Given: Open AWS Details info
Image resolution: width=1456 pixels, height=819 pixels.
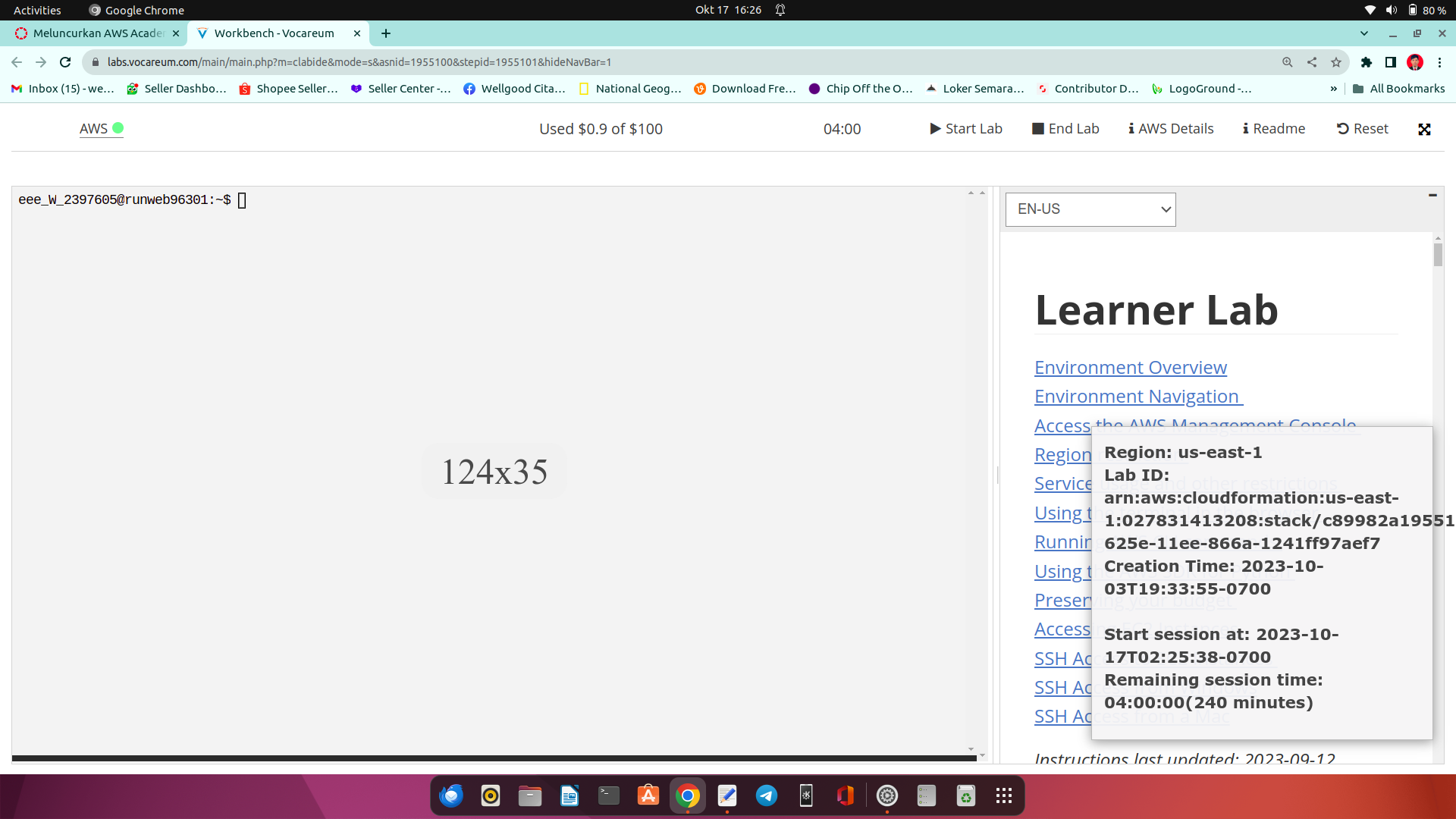Looking at the screenshot, I should (1171, 129).
